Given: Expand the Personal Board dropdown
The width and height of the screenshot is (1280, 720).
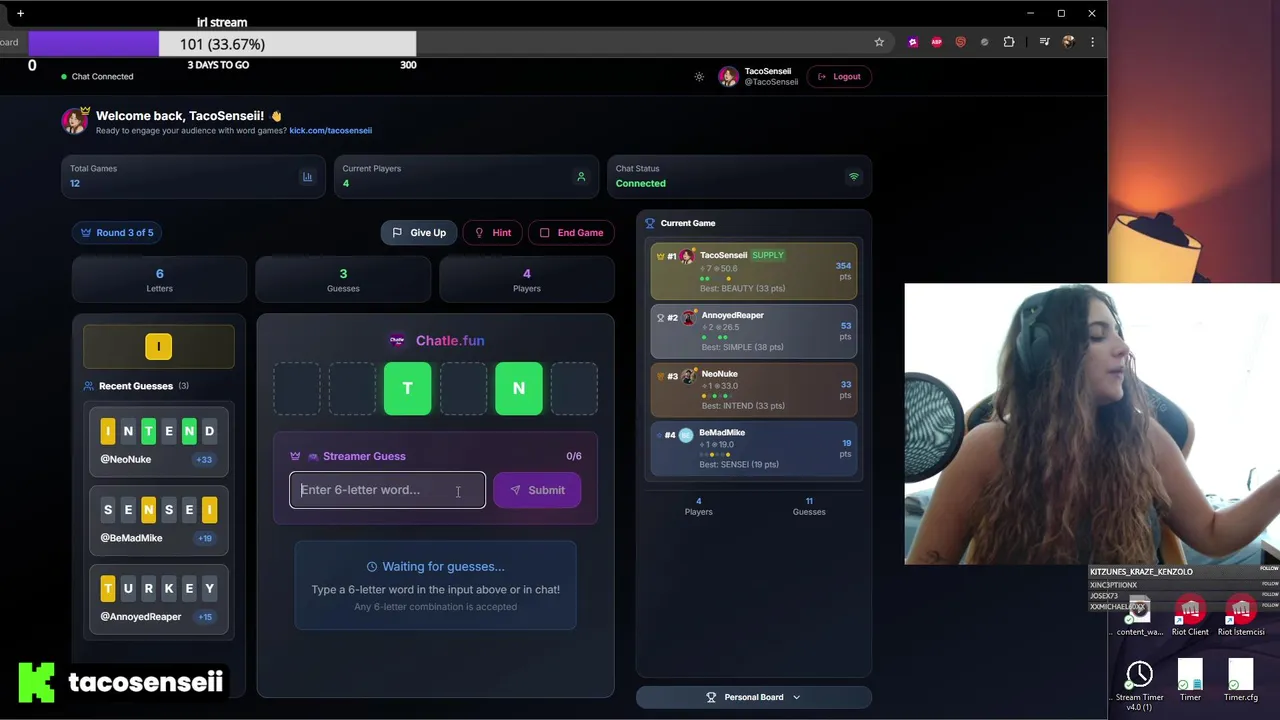Looking at the screenshot, I should coord(754,697).
